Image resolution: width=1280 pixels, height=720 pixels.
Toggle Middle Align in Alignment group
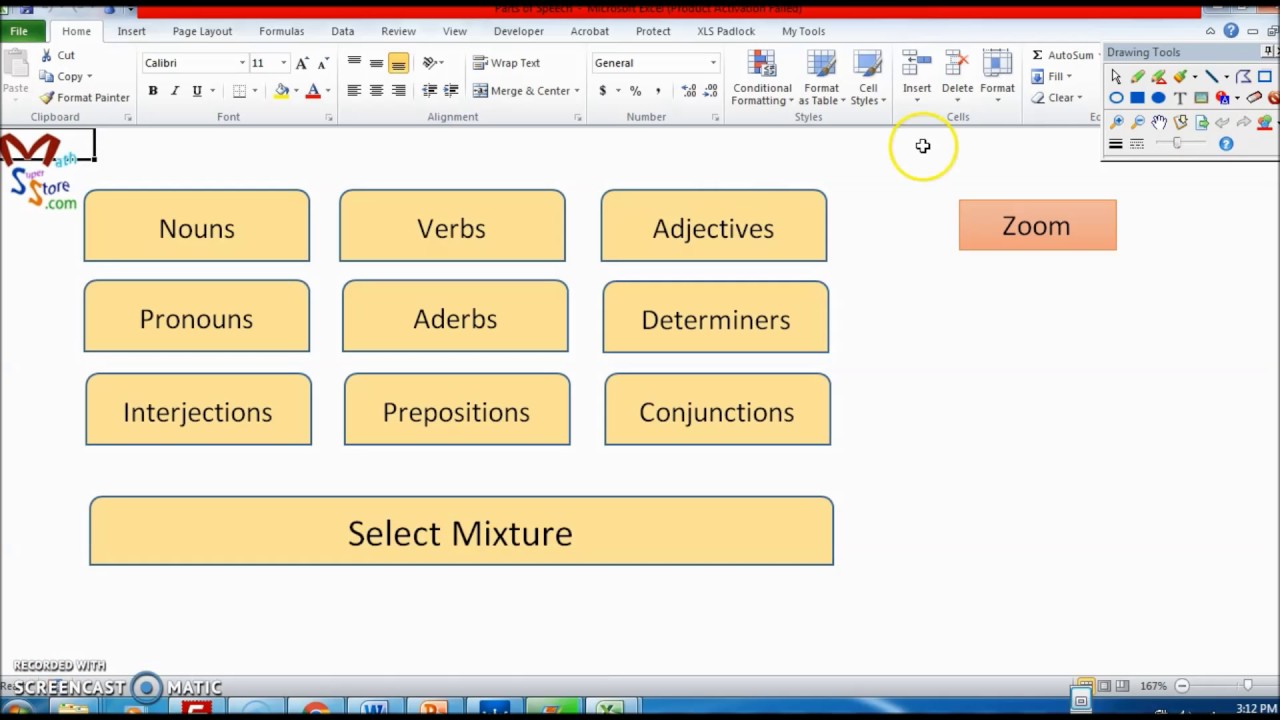pyautogui.click(x=376, y=63)
